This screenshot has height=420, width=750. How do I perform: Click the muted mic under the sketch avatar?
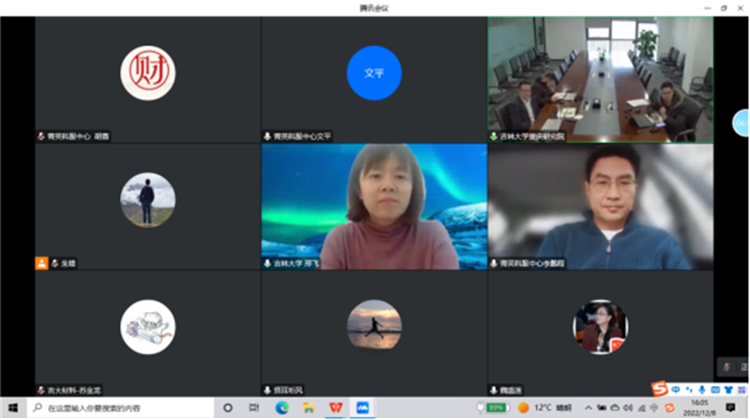[42, 390]
